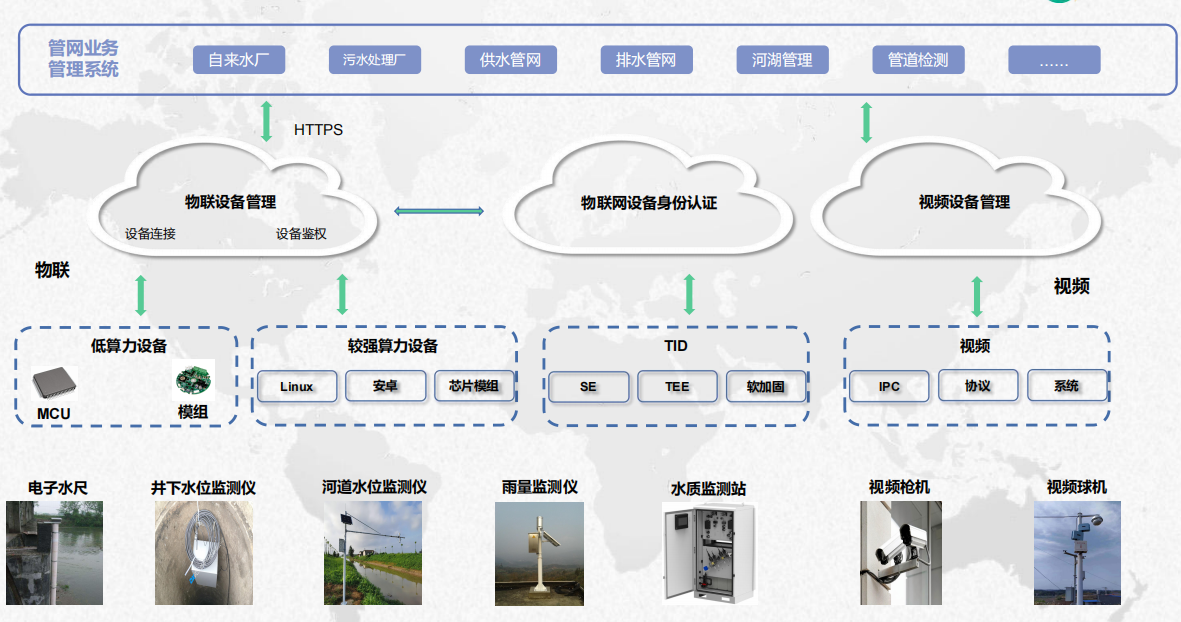Select the 污水处理厂 box
Image resolution: width=1181 pixels, height=622 pixels.
click(375, 60)
